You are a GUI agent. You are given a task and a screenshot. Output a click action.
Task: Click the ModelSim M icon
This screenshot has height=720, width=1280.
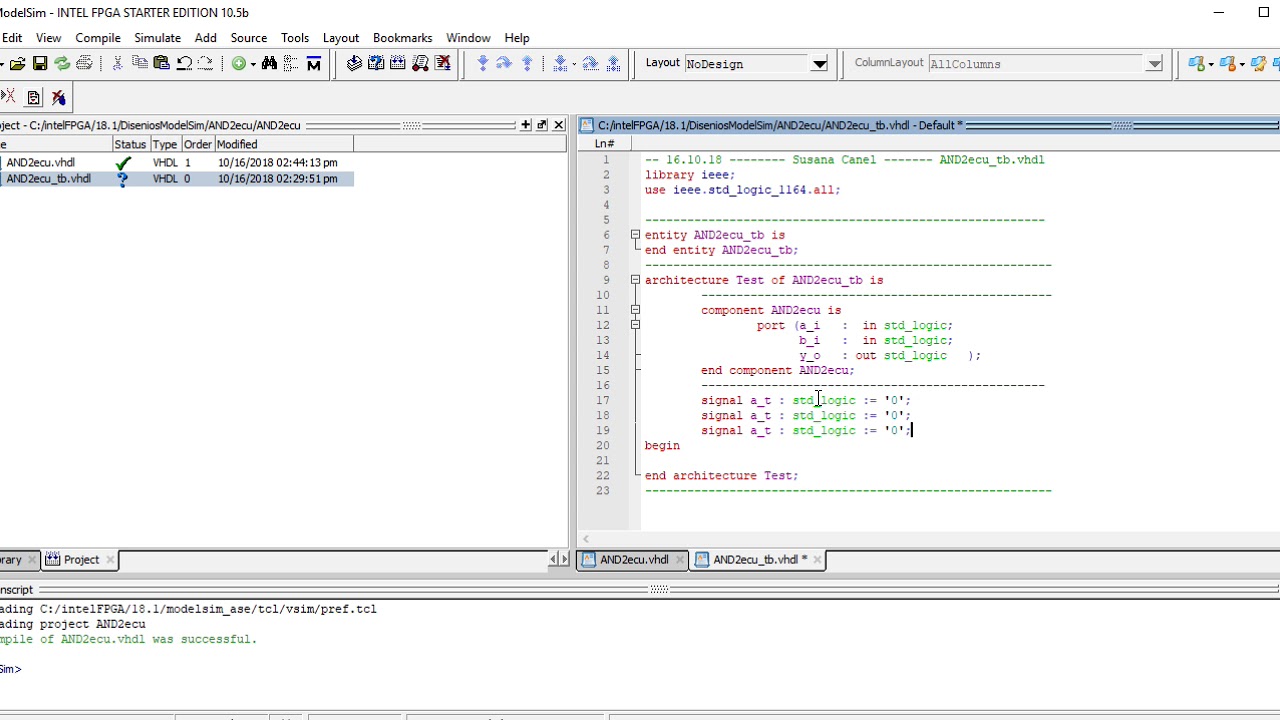pos(313,64)
